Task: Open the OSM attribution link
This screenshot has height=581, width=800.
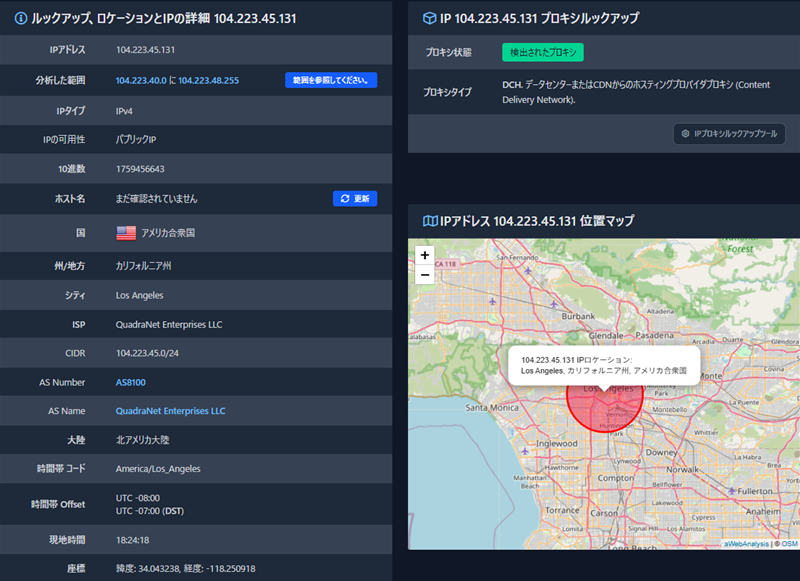Action: (789, 544)
